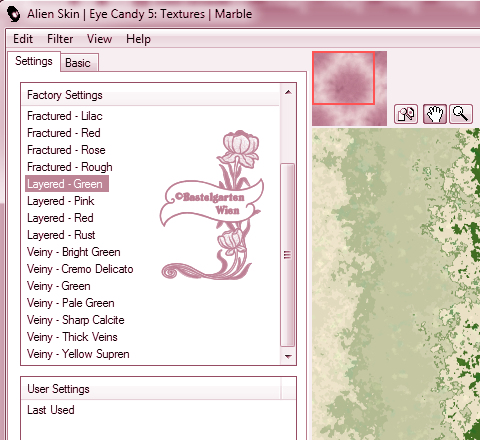Click the Factory Settings list header
Viewport: 480px width, 440px height.
coord(150,95)
